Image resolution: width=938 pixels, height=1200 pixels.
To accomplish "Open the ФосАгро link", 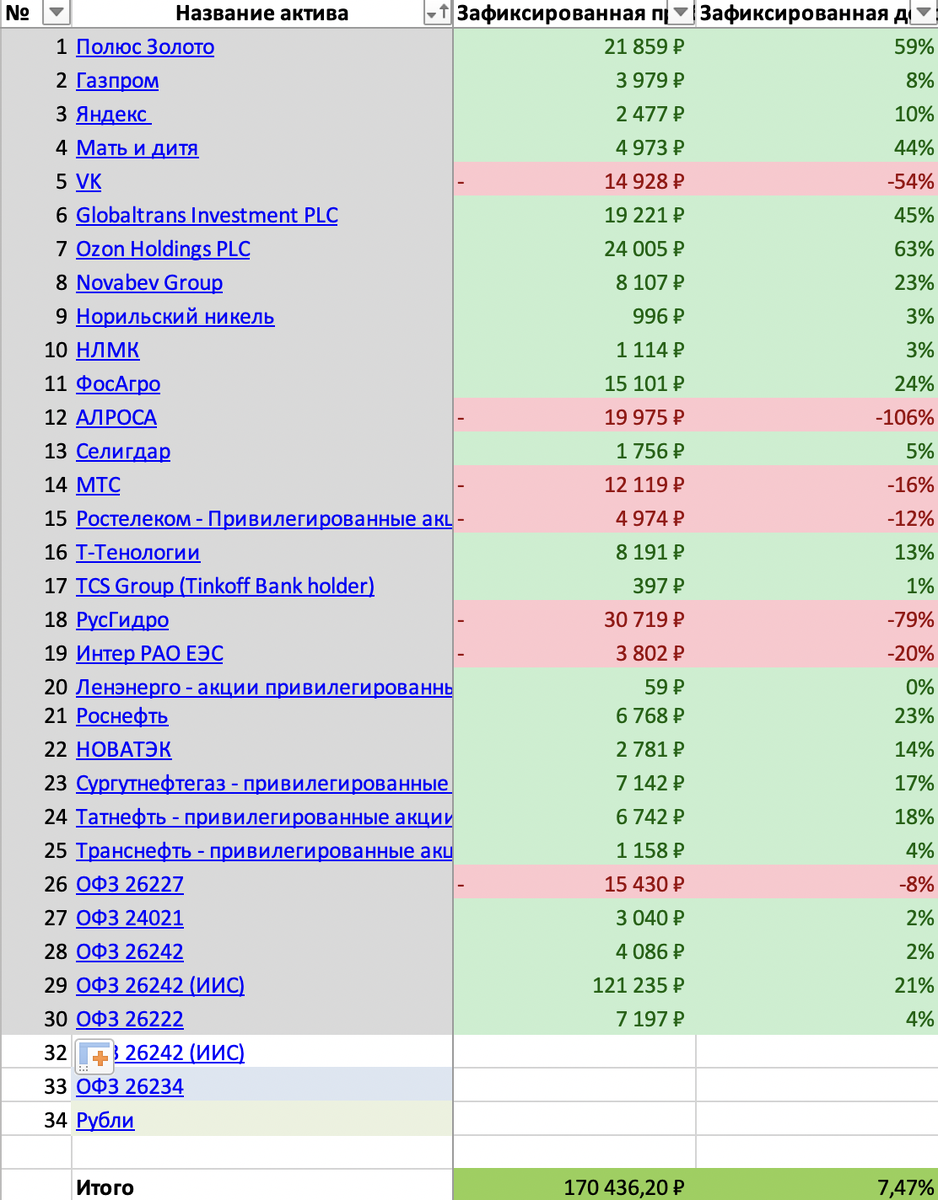I will pyautogui.click(x=118, y=384).
